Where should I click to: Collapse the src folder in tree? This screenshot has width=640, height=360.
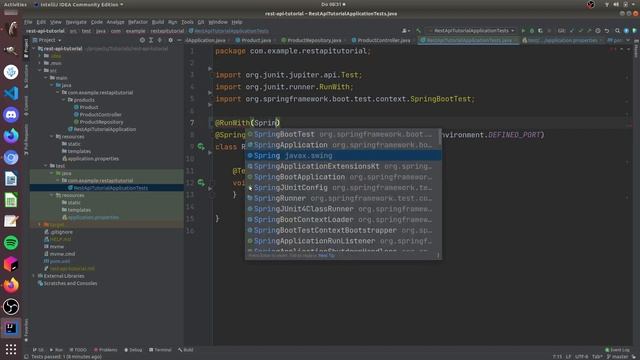coord(40,71)
